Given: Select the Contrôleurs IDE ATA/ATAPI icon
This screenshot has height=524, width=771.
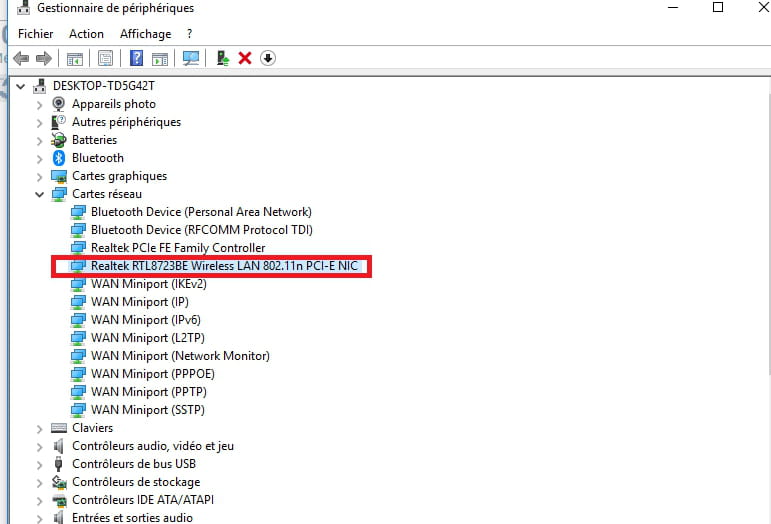Looking at the screenshot, I should [x=59, y=500].
